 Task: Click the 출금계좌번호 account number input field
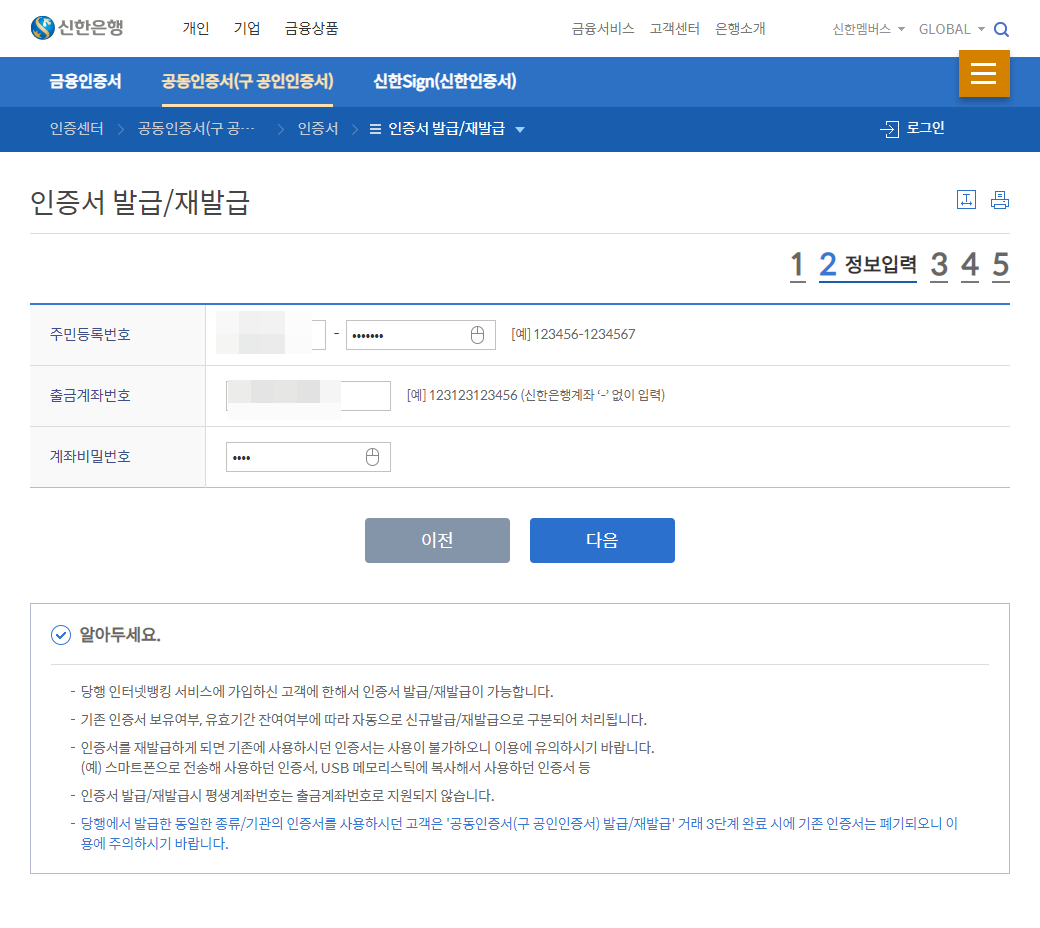307,395
